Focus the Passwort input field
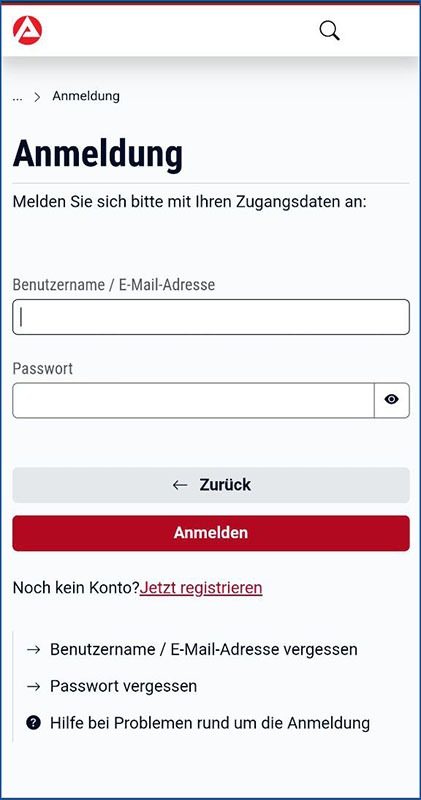Viewport: 421px width, 800px height. click(x=193, y=400)
